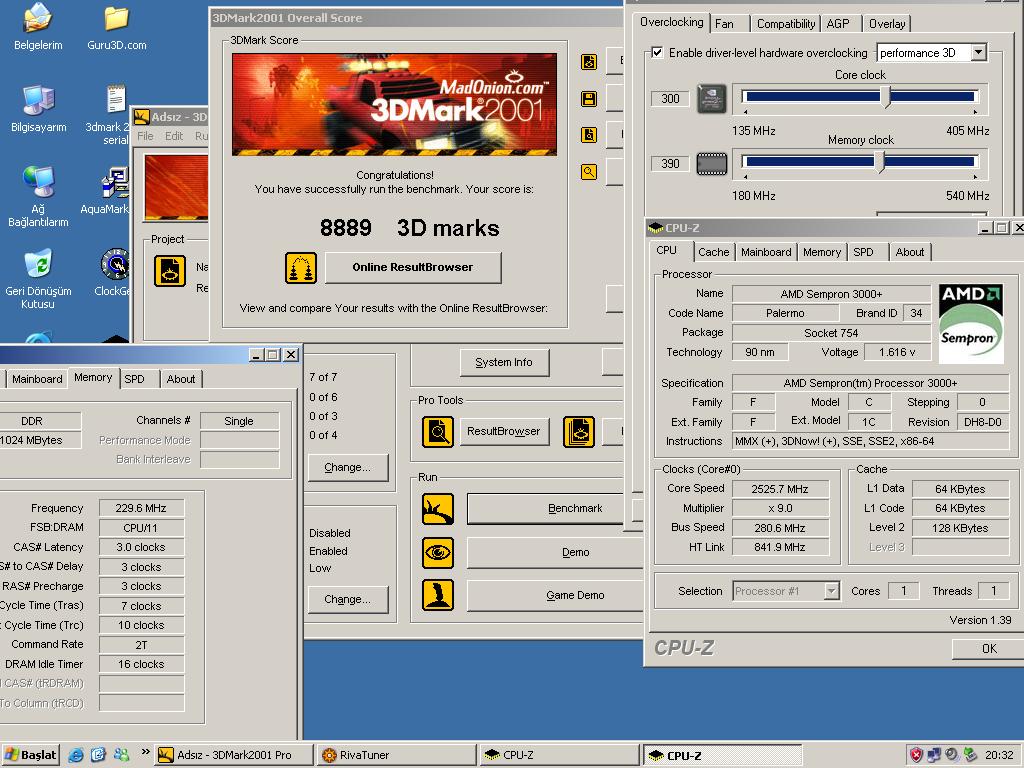The height and width of the screenshot is (768, 1024).
Task: Click the core clock value field 300
Action: click(670, 99)
